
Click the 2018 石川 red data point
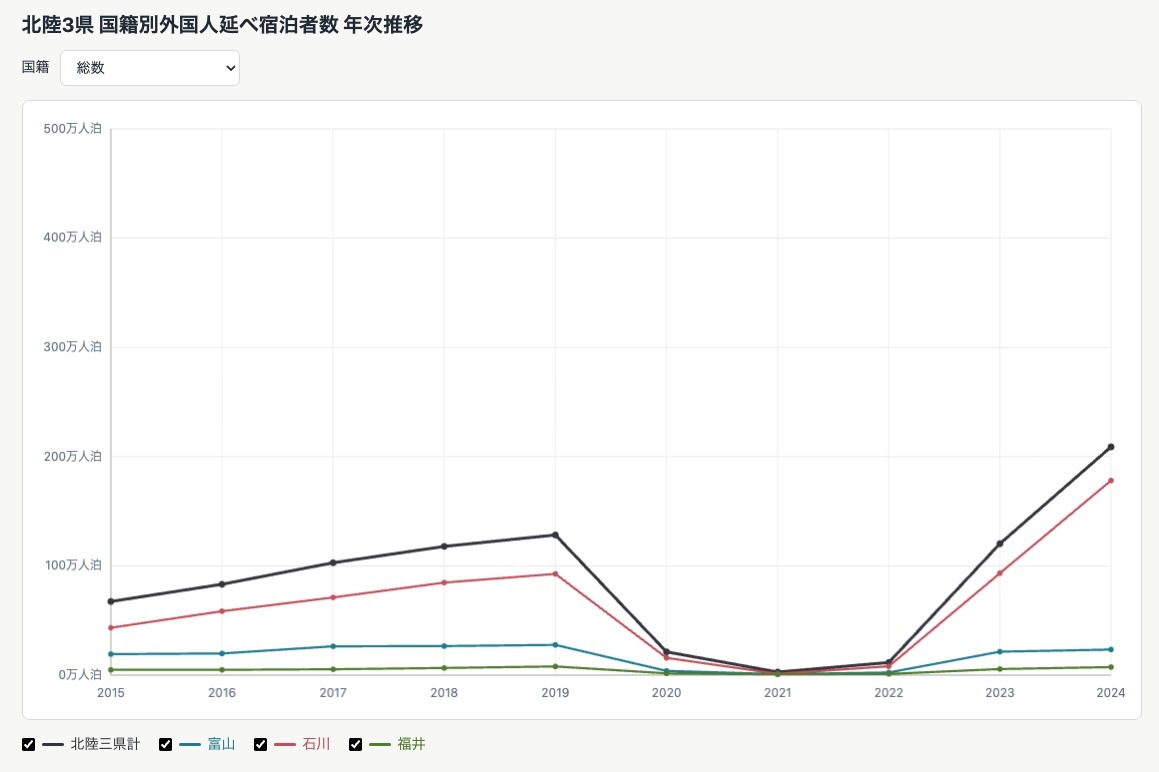point(444,583)
